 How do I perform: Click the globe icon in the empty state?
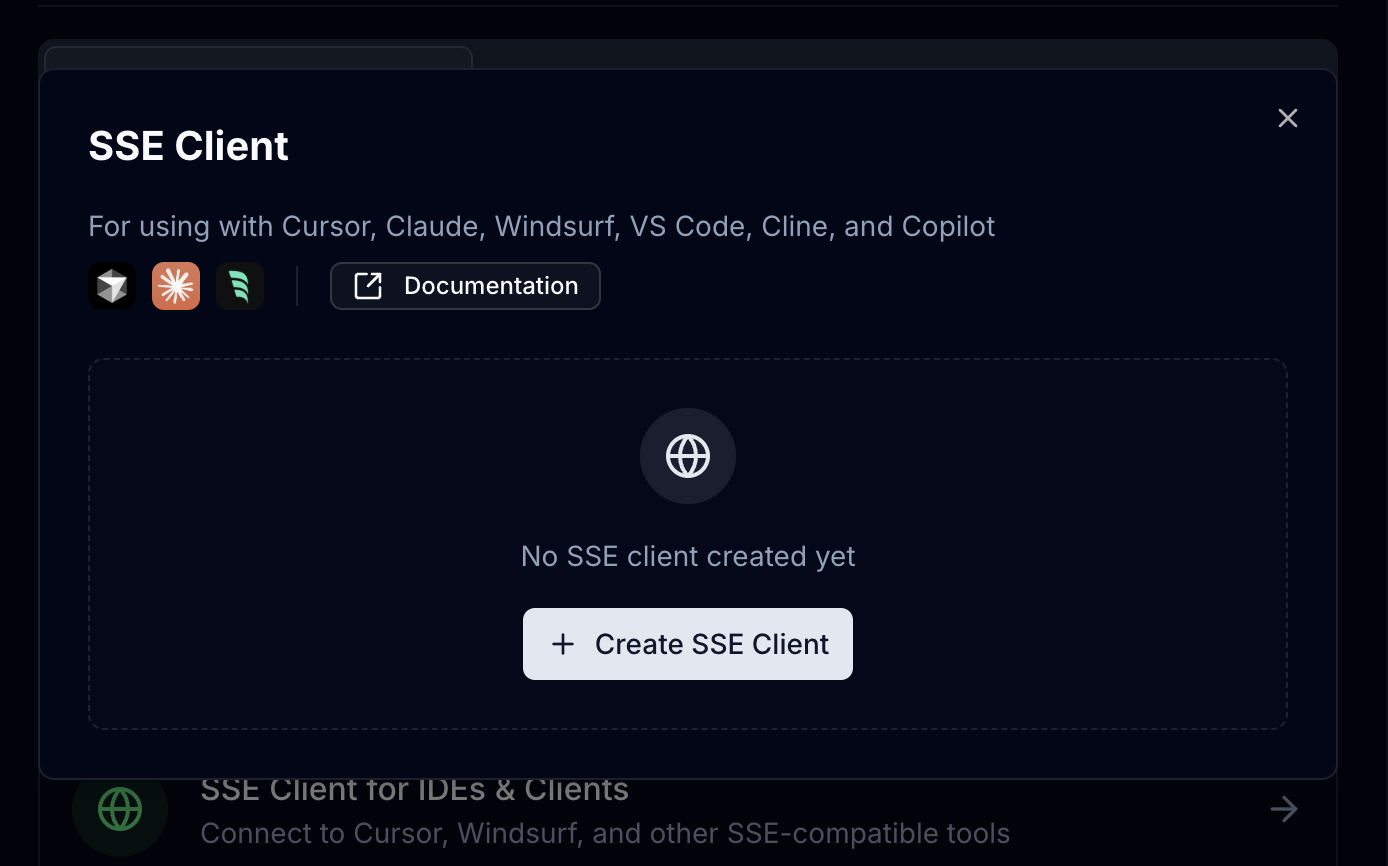(688, 456)
